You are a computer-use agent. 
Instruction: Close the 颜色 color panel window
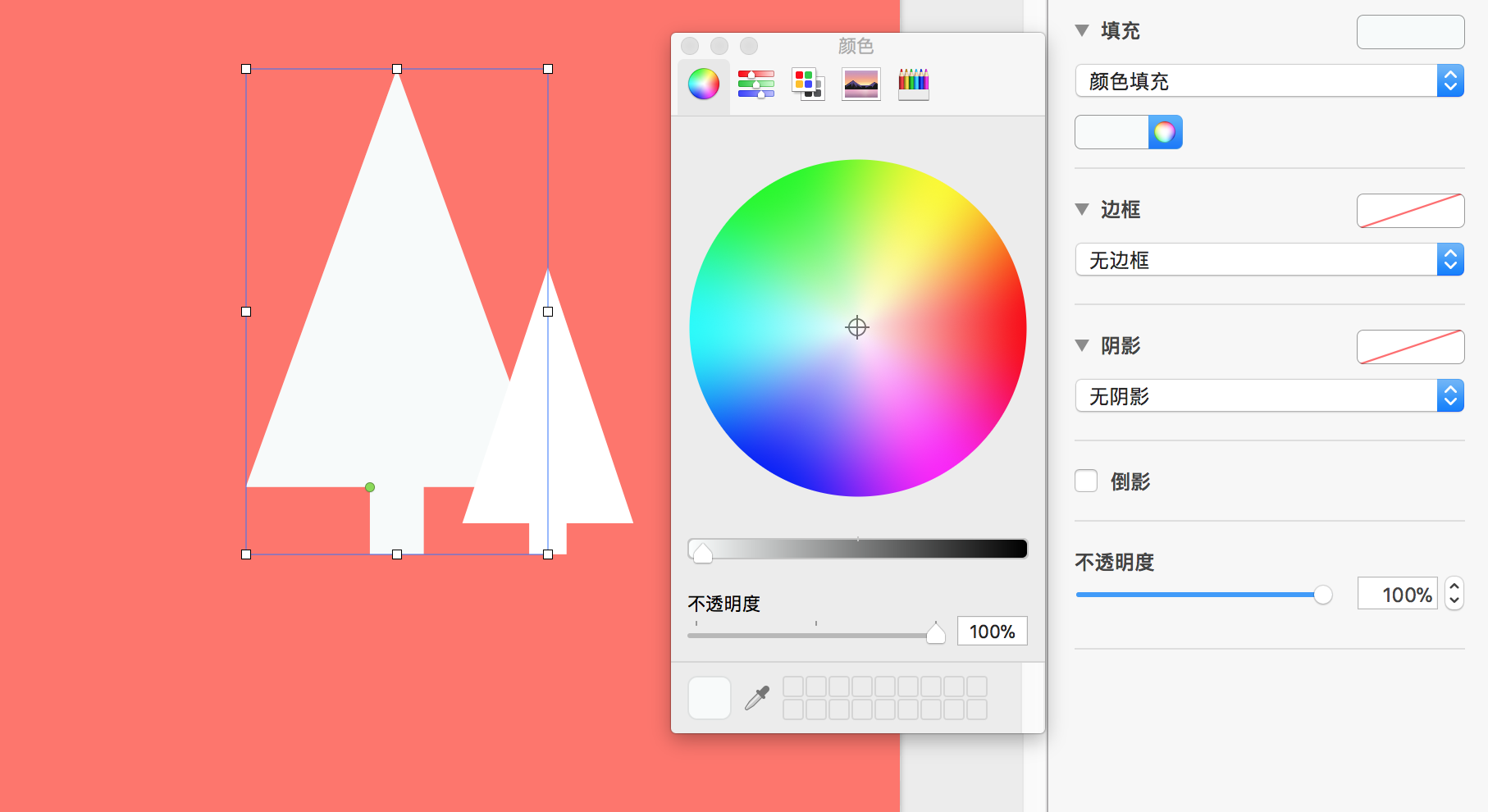point(690,46)
